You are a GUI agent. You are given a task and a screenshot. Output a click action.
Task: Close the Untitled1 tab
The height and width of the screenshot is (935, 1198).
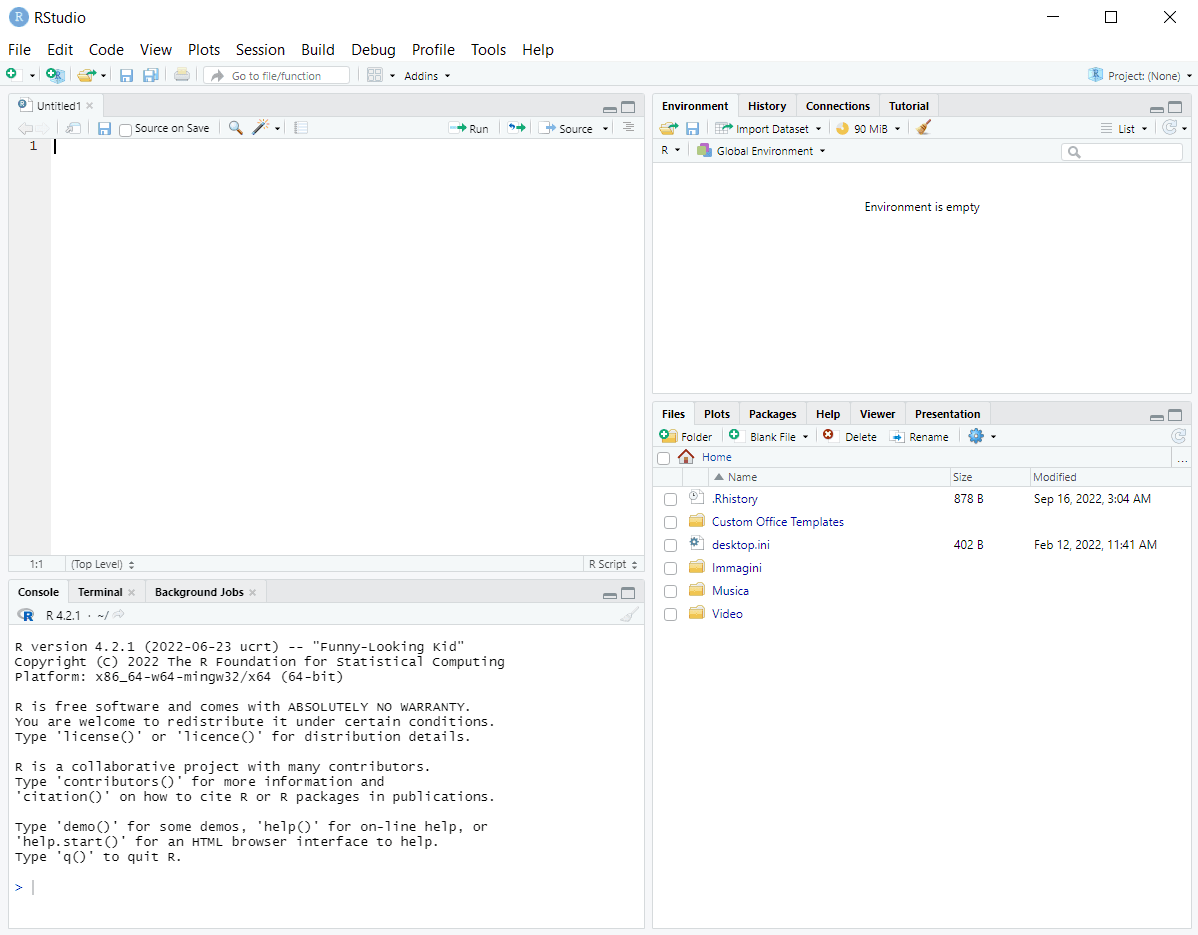(x=89, y=105)
